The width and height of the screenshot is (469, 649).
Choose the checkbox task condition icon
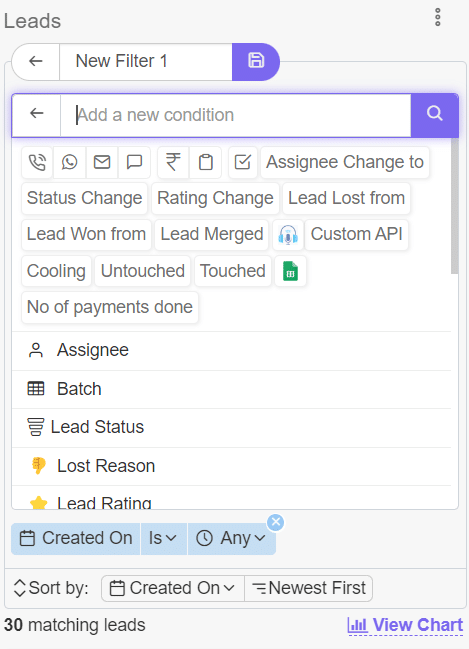click(x=243, y=162)
